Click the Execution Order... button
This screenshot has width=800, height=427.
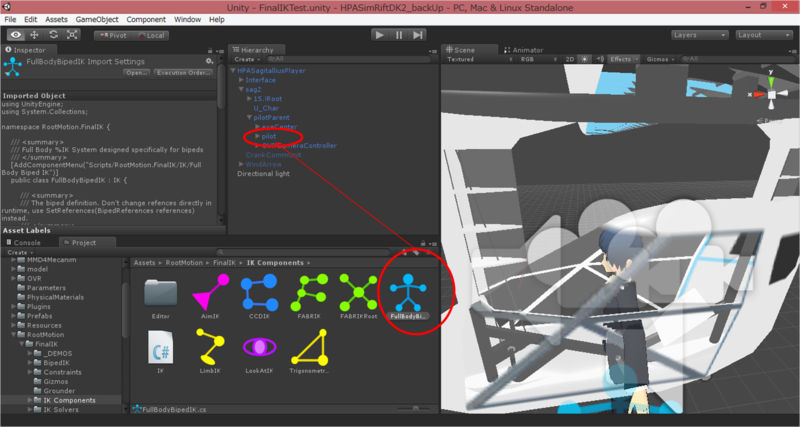click(x=183, y=72)
